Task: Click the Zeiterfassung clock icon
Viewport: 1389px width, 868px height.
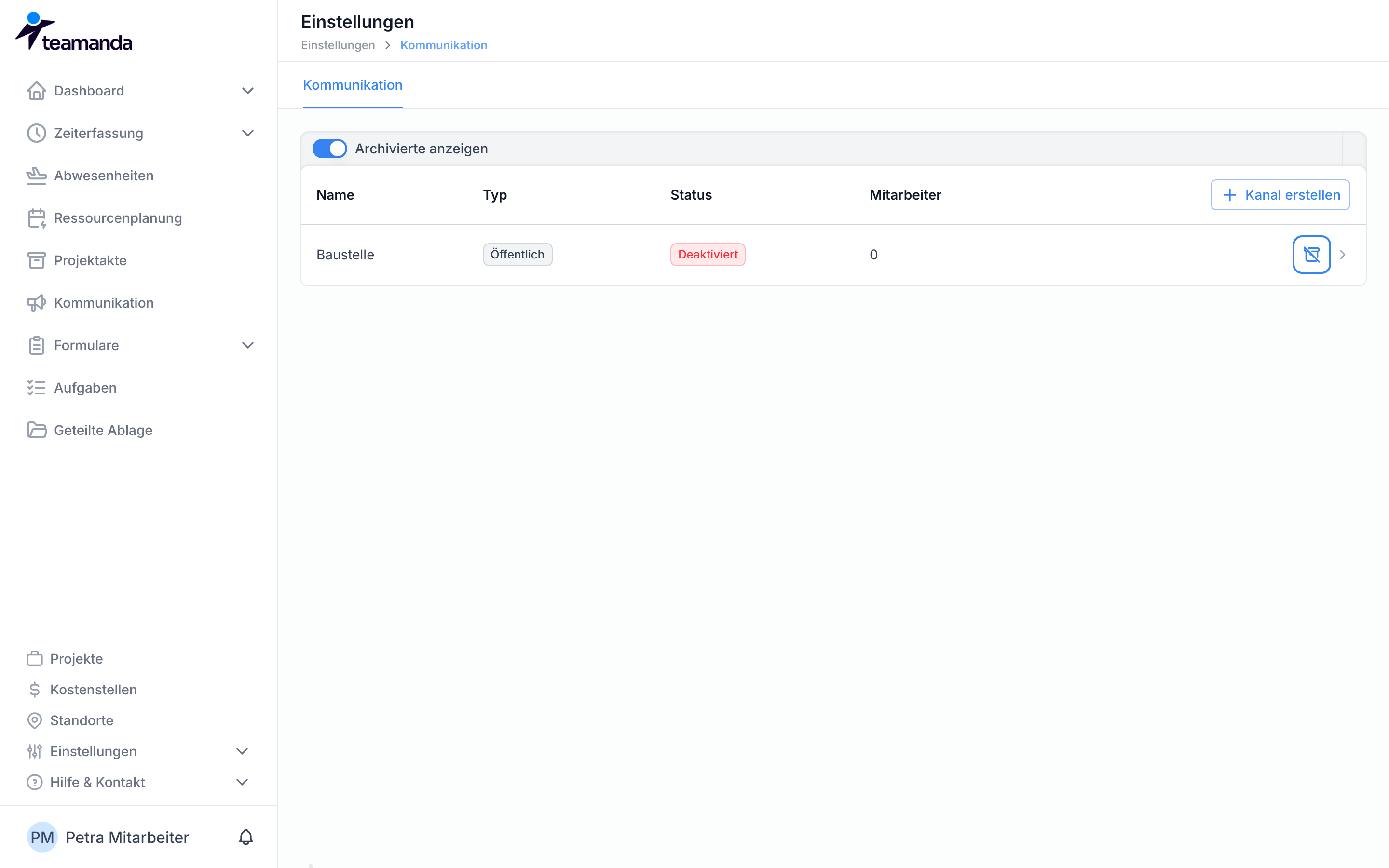Action: [36, 133]
